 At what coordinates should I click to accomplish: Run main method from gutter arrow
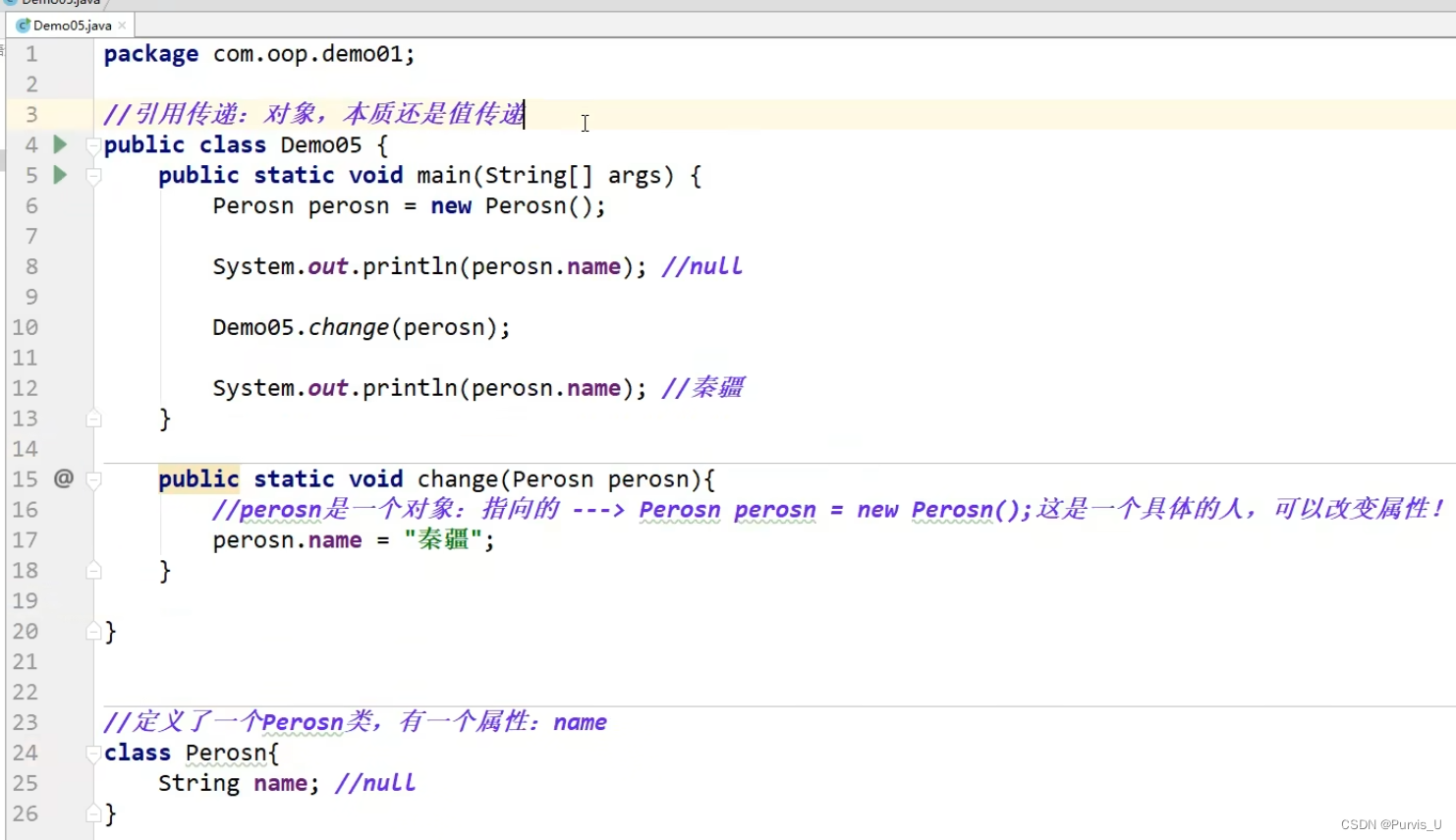[60, 175]
